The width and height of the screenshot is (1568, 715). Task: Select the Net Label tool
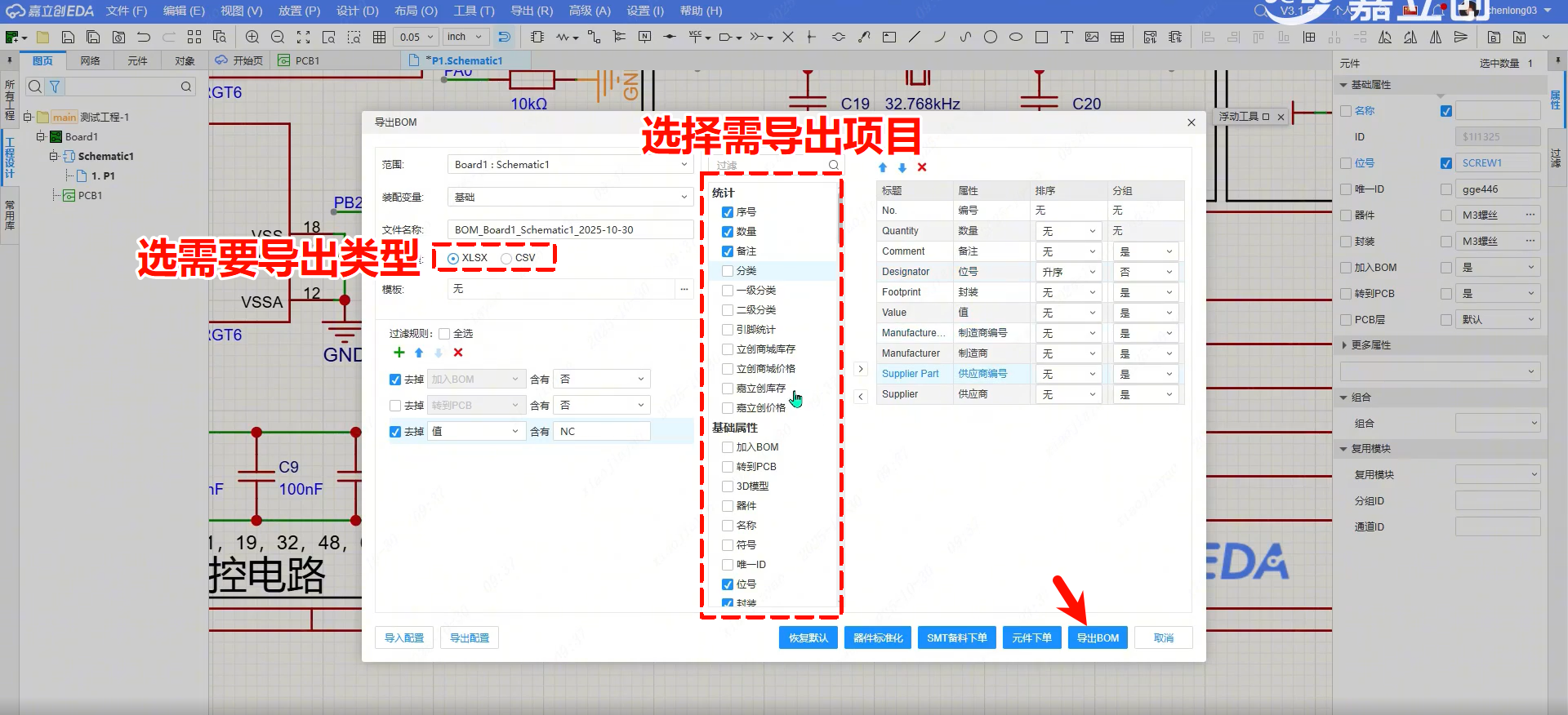tap(644, 37)
